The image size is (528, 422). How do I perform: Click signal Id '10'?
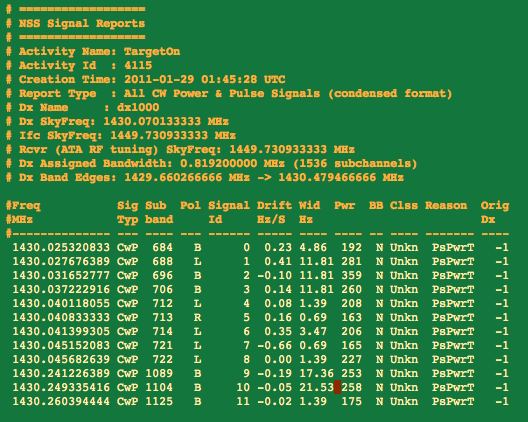243,387
